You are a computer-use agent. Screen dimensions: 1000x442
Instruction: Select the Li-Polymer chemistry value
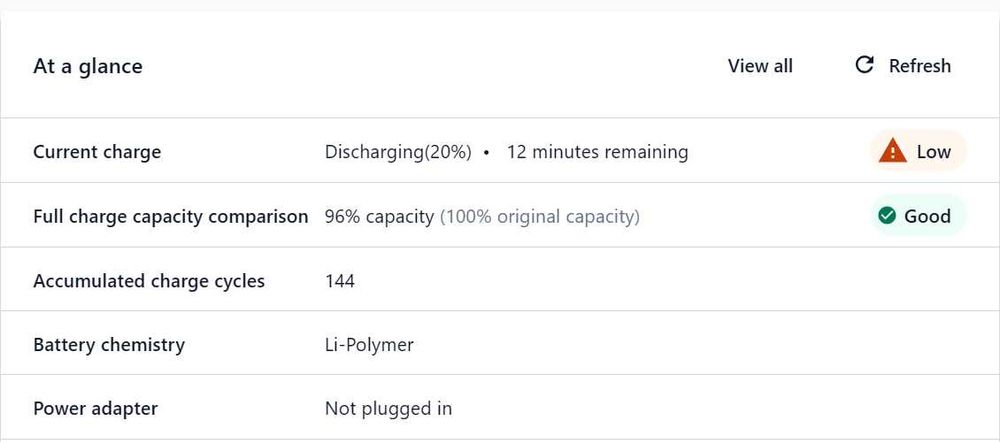(x=369, y=345)
